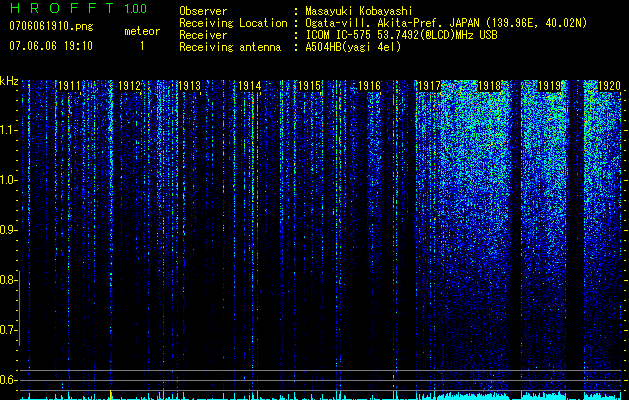Click the 1.0.0 version number

click(135, 8)
